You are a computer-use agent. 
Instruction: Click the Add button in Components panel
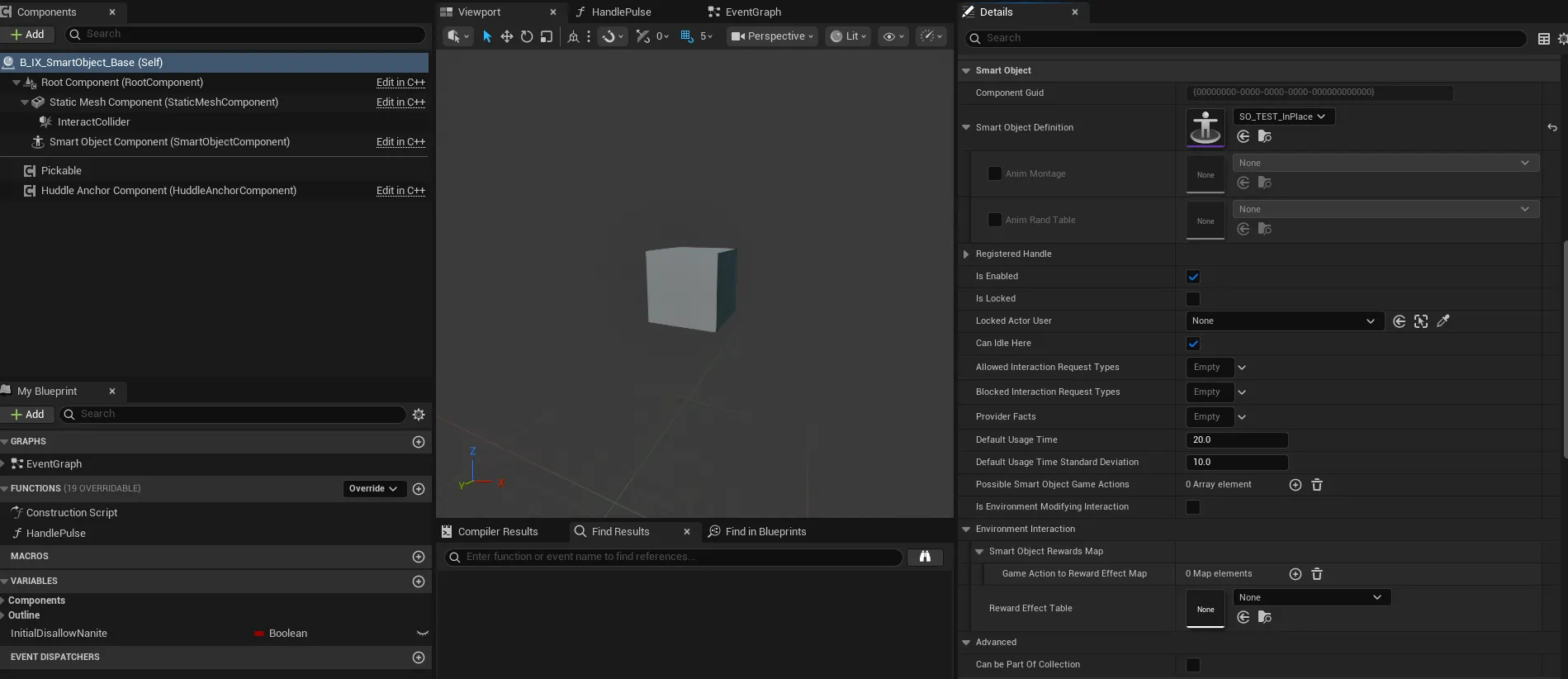(x=27, y=35)
